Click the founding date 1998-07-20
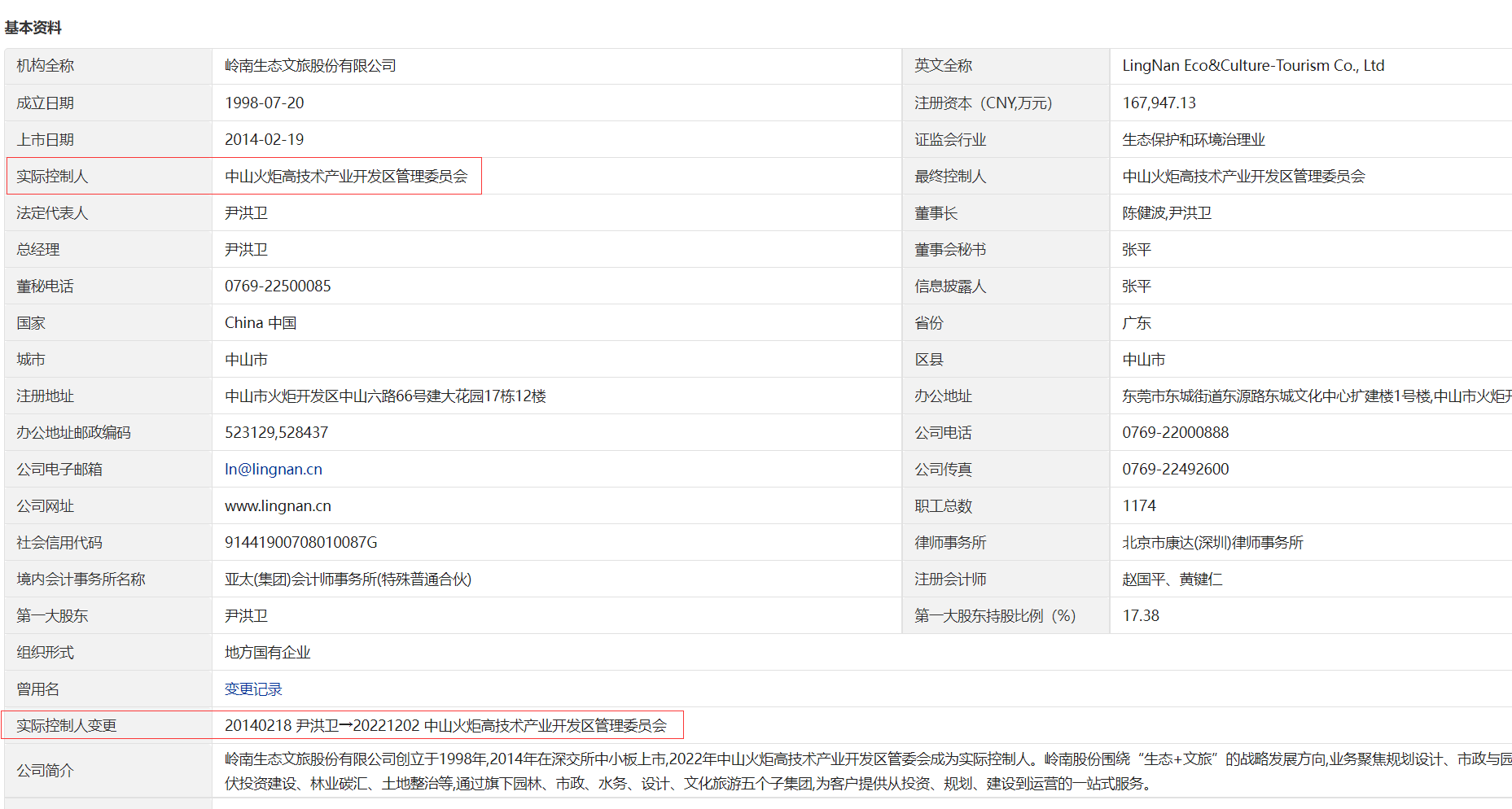Viewport: 1512px width, 809px height. pyautogui.click(x=265, y=103)
